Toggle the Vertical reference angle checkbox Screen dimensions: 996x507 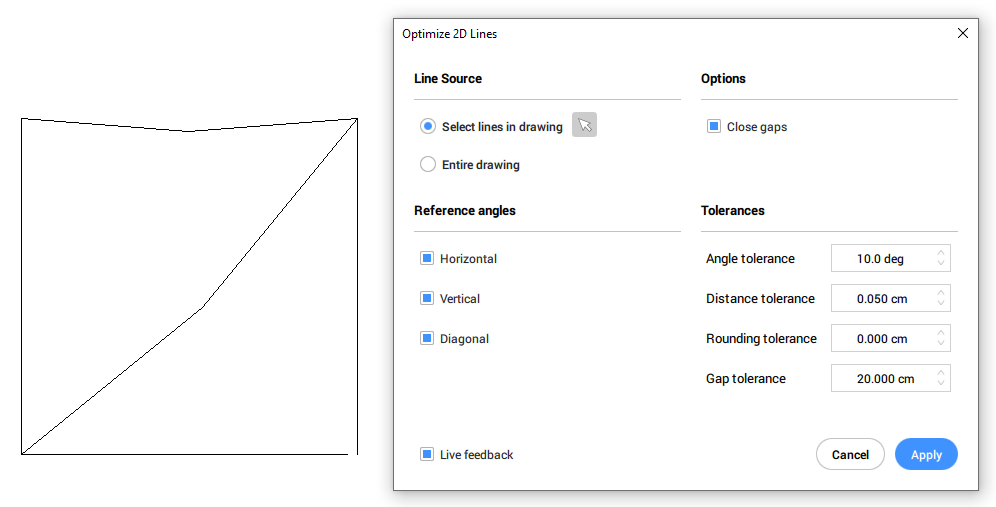tap(427, 299)
